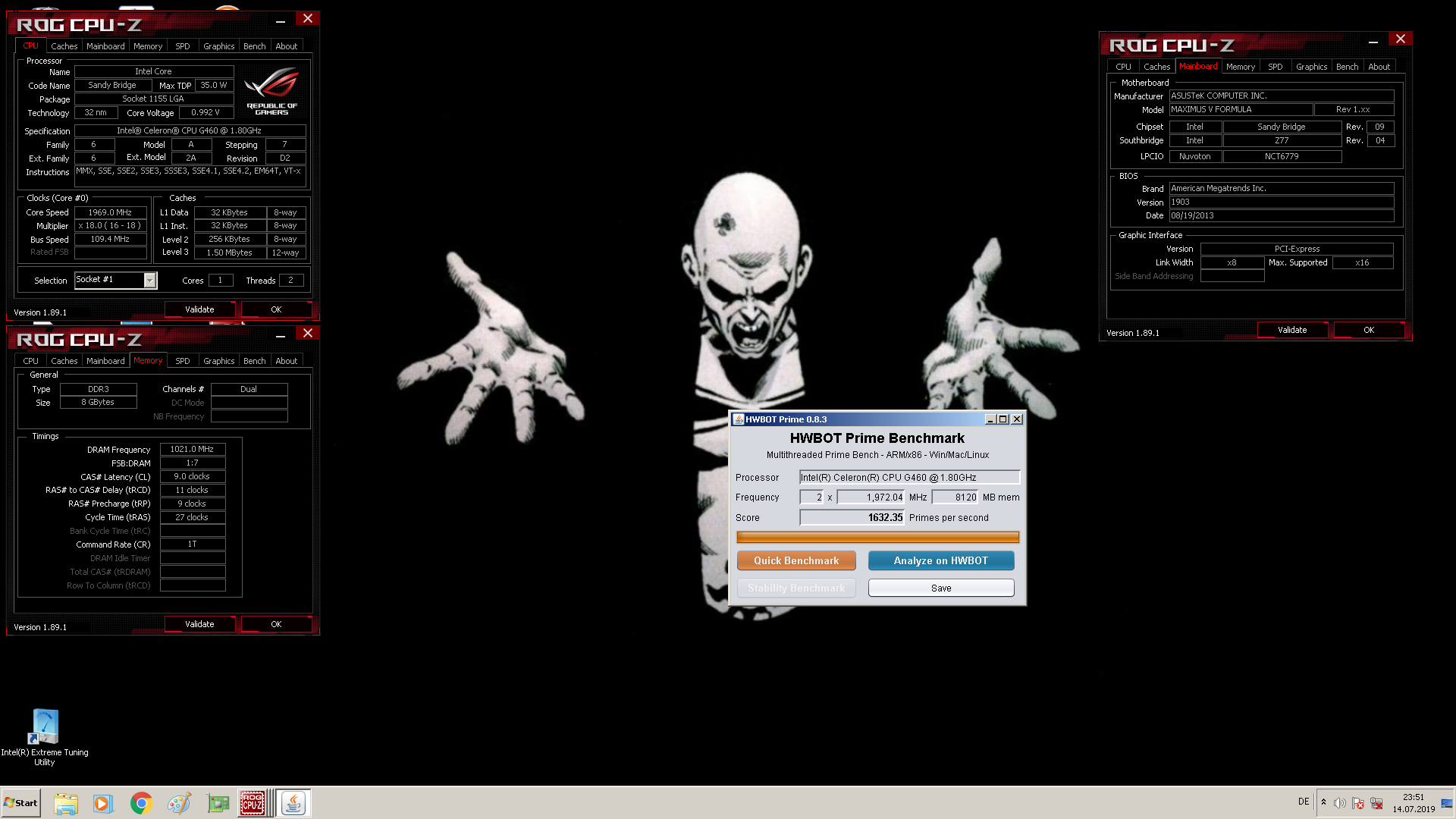Maximize the HWBOT Prime window
The width and height of the screenshot is (1456, 819).
1003,419
